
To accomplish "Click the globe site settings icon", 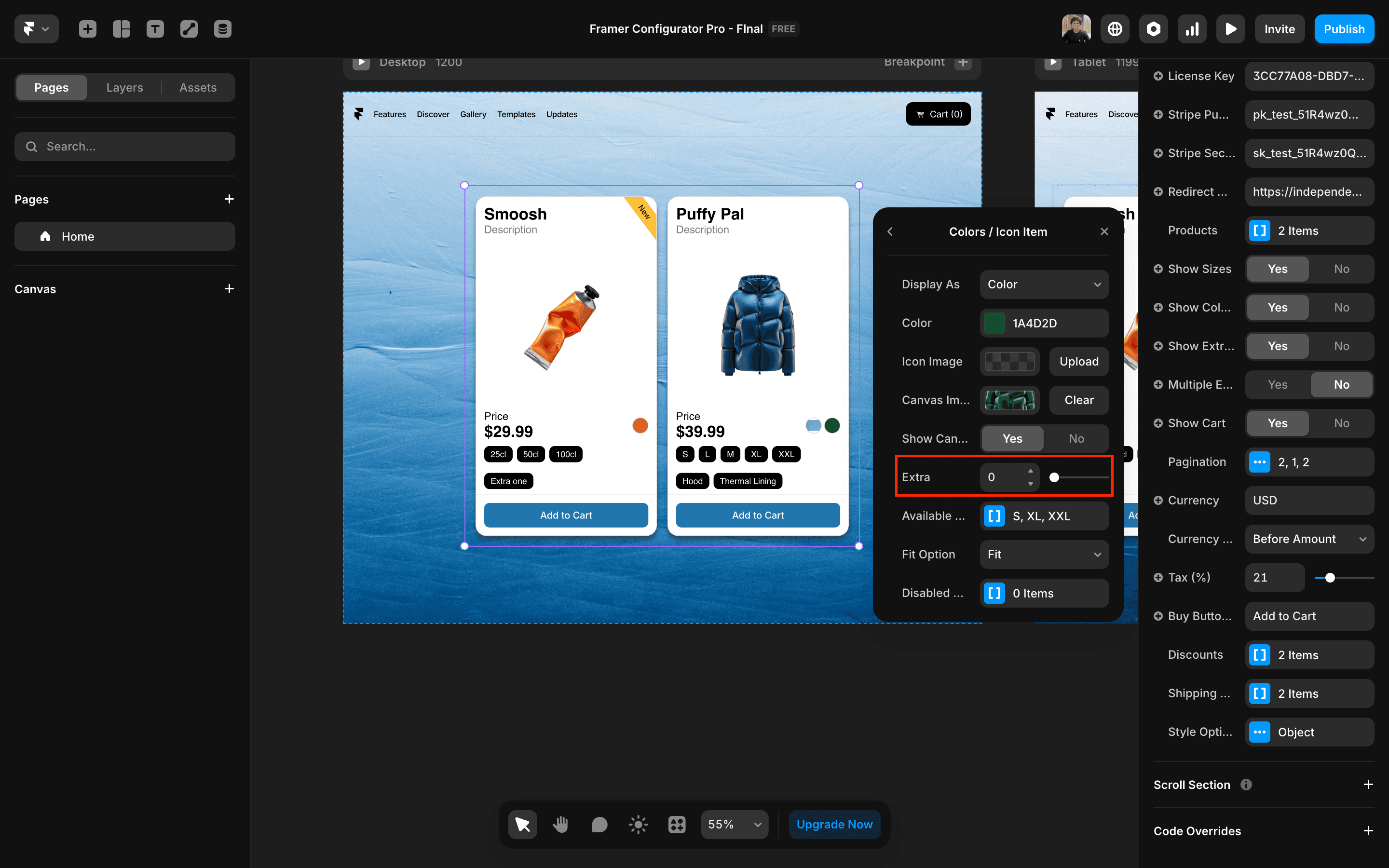I will pyautogui.click(x=1115, y=29).
